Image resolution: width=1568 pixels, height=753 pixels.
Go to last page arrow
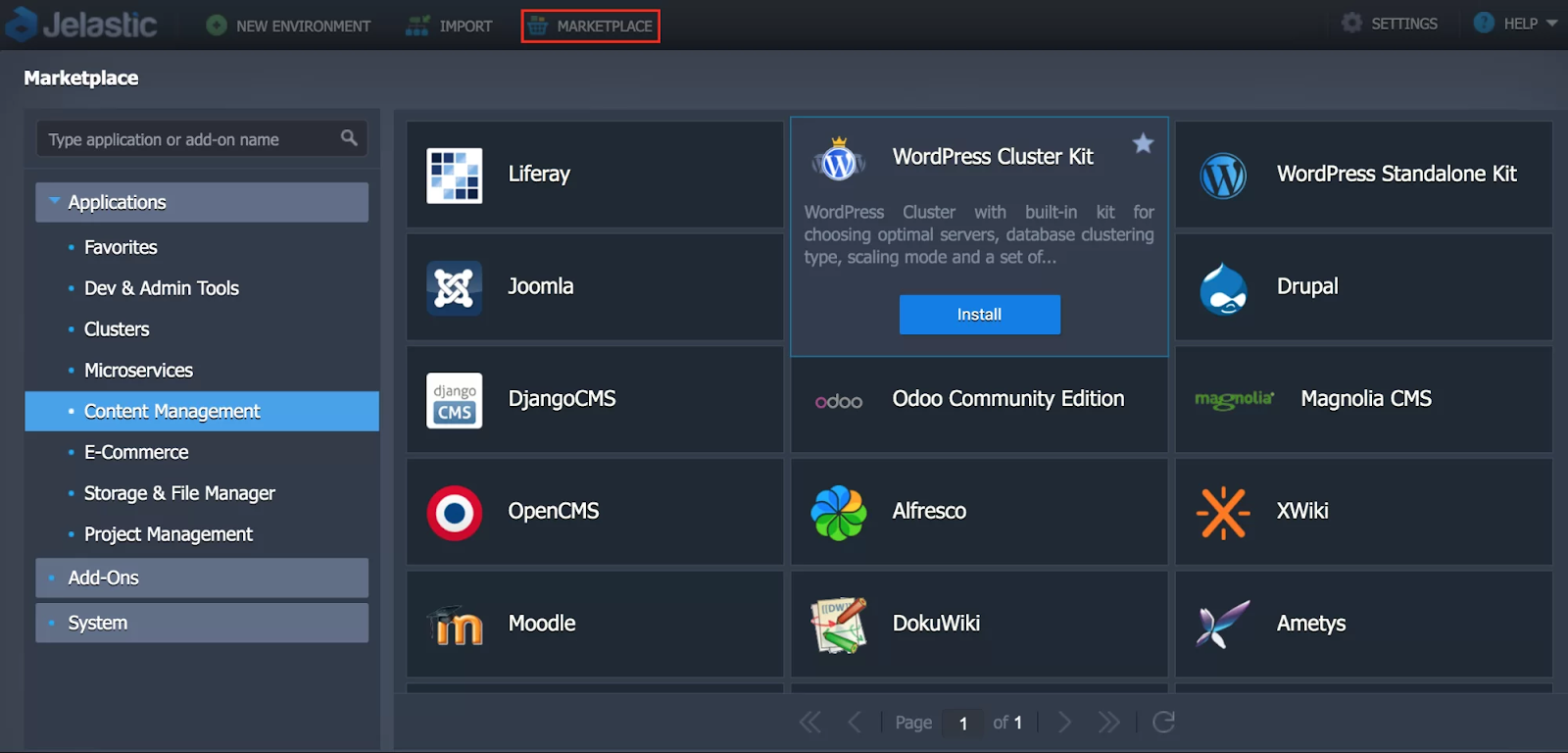(1108, 723)
